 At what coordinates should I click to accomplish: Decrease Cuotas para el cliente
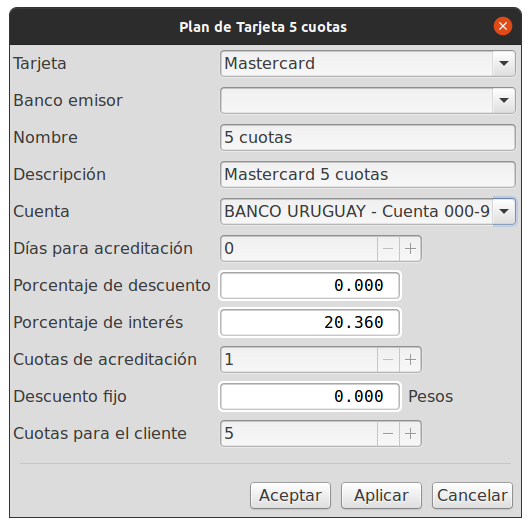tap(388, 434)
